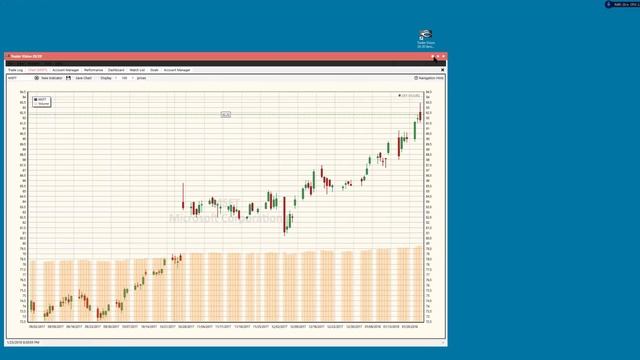Screen dimensions: 640x360
Task: Toggle the Volume series in chart legend
Action: tap(41, 104)
